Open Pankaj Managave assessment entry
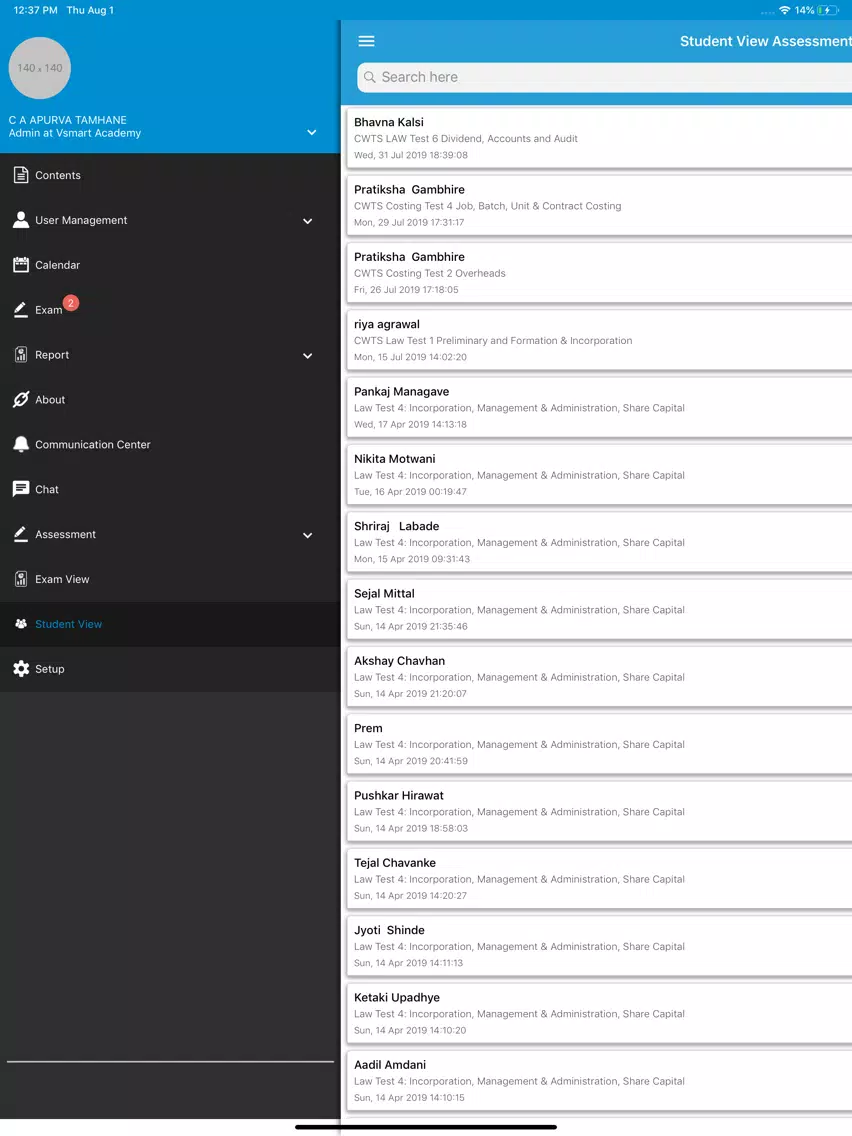 (599, 407)
